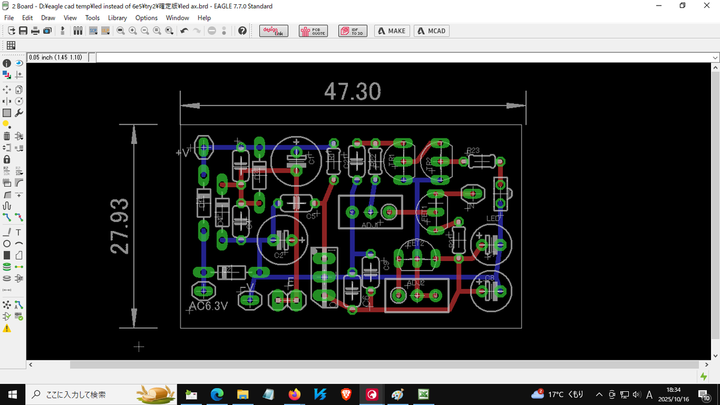Image resolution: width=720 pixels, height=405 pixels.
Task: Click the Zoom to fit icon
Action: 120,31
